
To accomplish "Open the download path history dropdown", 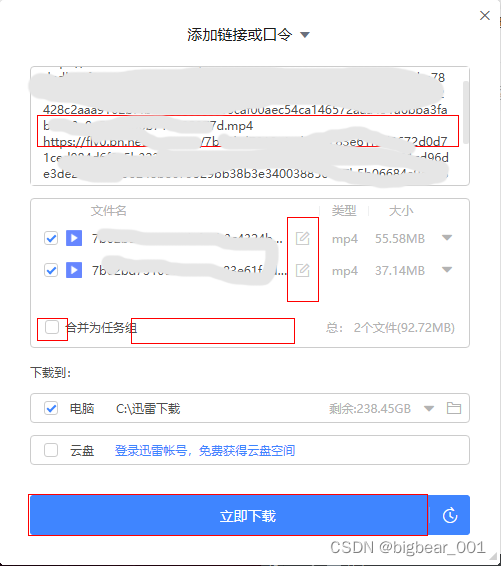I will coord(429,409).
